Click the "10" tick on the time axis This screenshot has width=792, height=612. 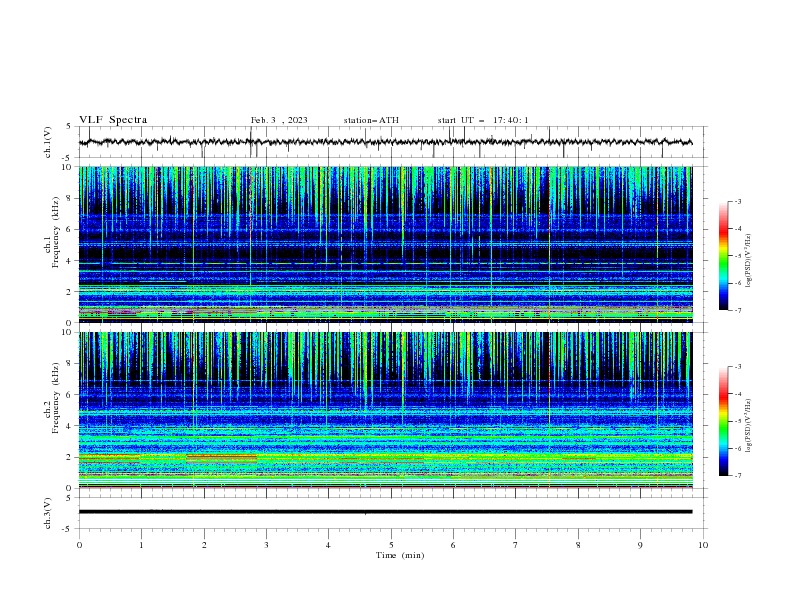(703, 545)
